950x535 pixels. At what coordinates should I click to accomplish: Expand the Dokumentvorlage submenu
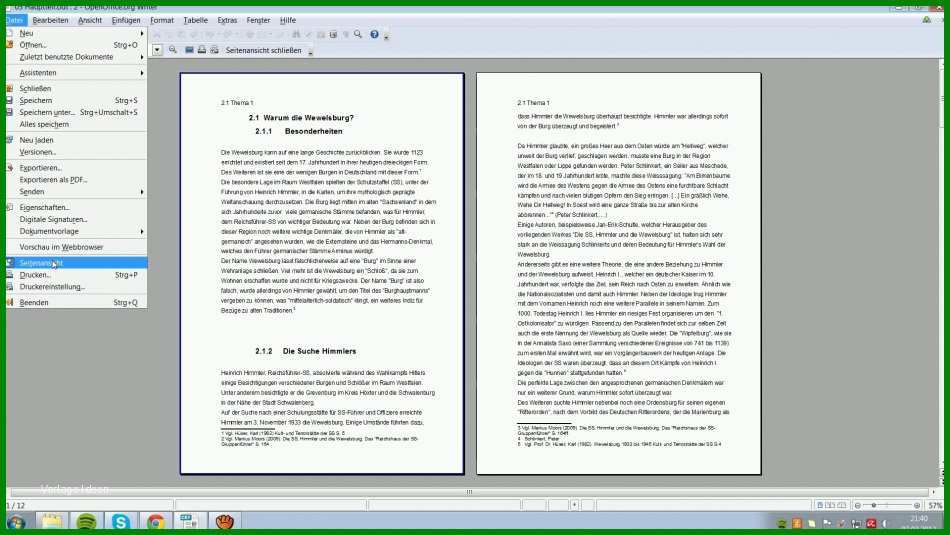pos(142,231)
